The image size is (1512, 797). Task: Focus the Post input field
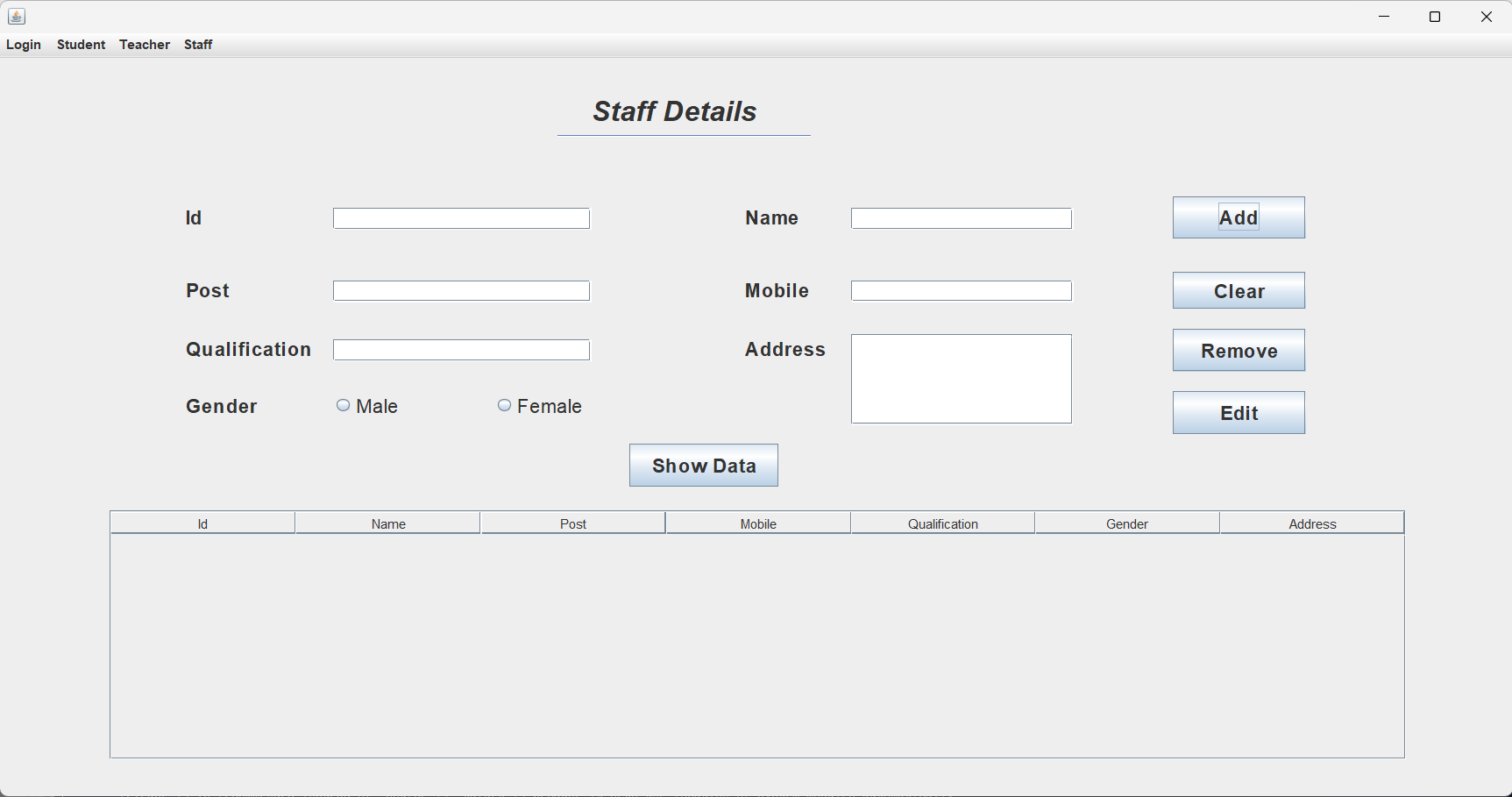coord(461,291)
